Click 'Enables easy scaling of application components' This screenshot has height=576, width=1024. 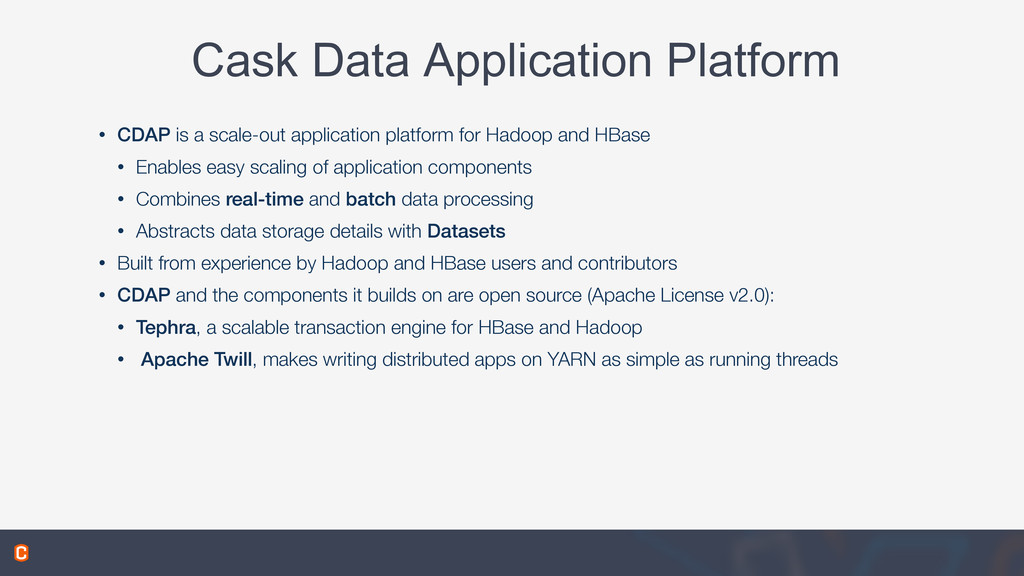tap(333, 167)
